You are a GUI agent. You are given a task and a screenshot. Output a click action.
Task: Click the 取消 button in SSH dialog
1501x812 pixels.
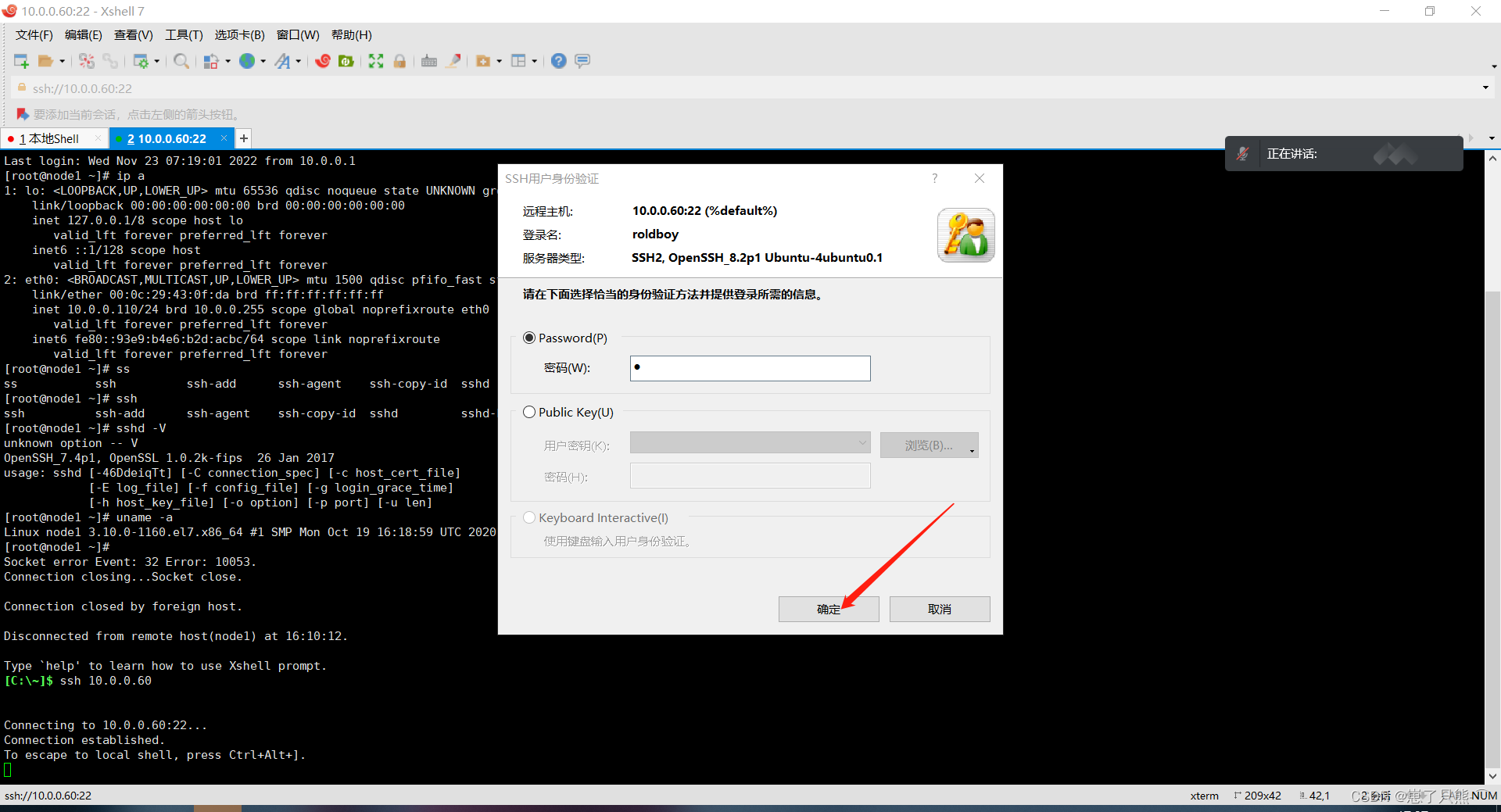coord(940,609)
